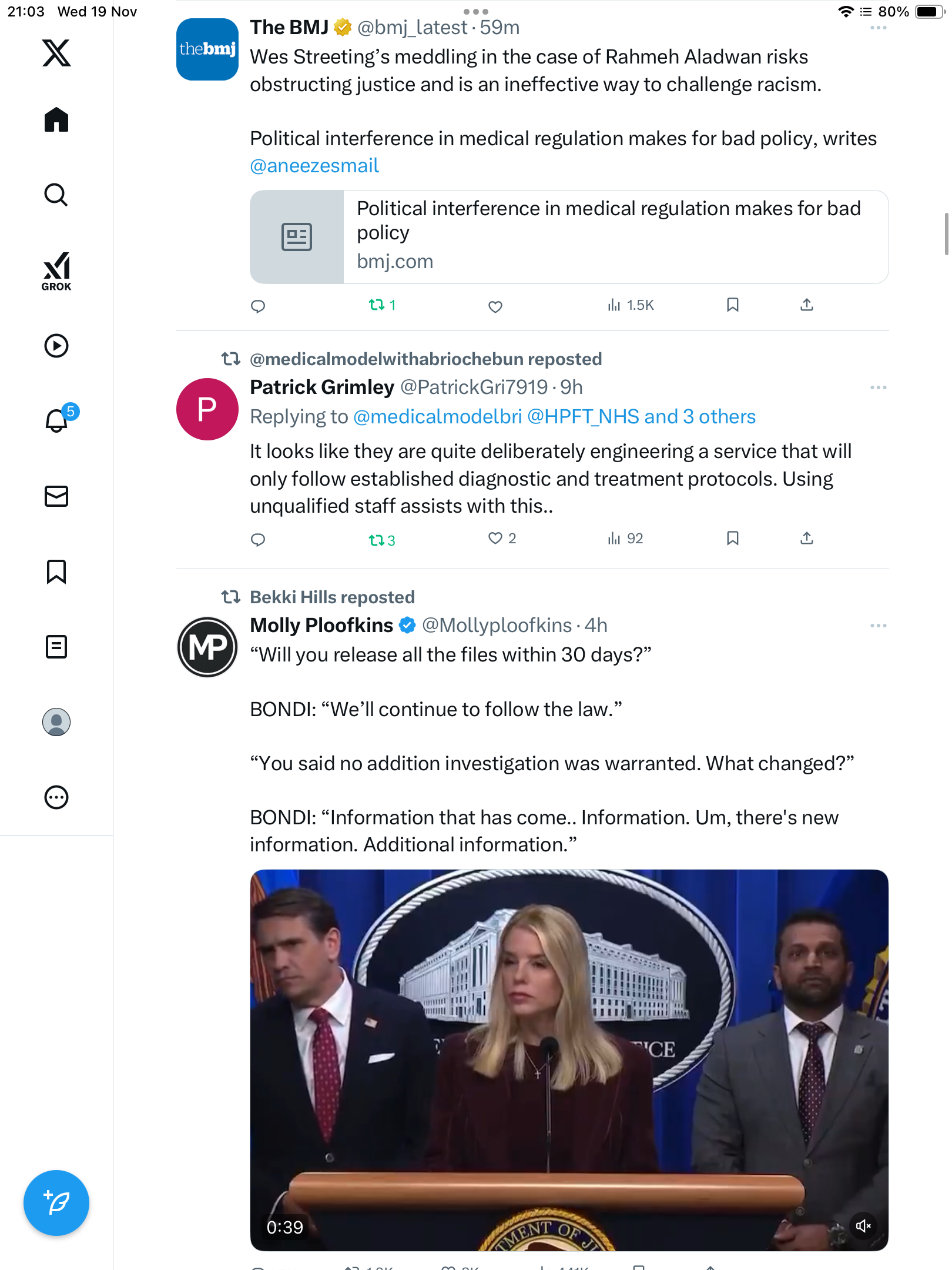Open more options on Molly Ploofkins' post
Image resolution: width=952 pixels, height=1270 pixels.
878,626
